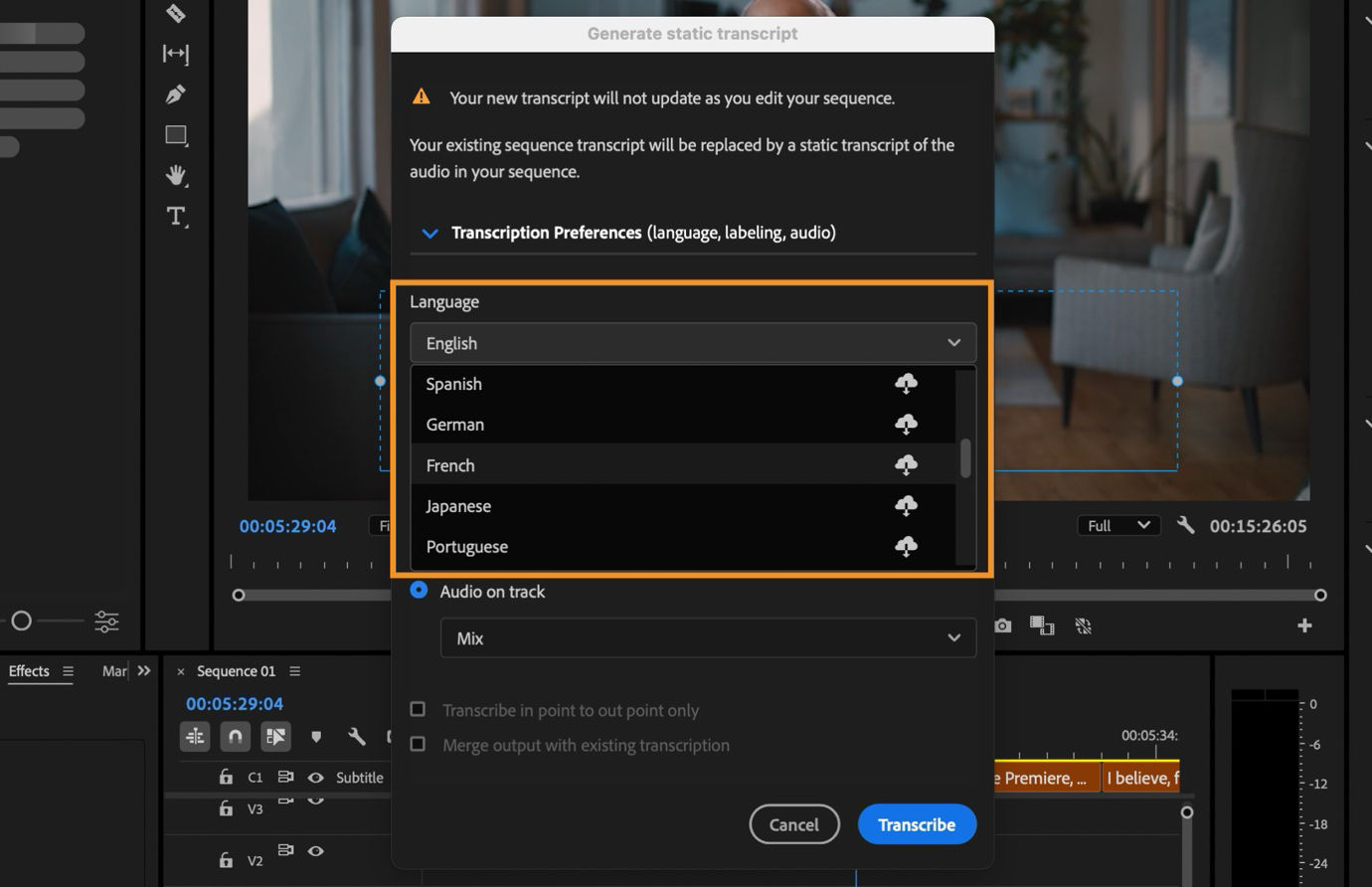Select the Type tool
The height and width of the screenshot is (887, 1372).
pos(175,216)
